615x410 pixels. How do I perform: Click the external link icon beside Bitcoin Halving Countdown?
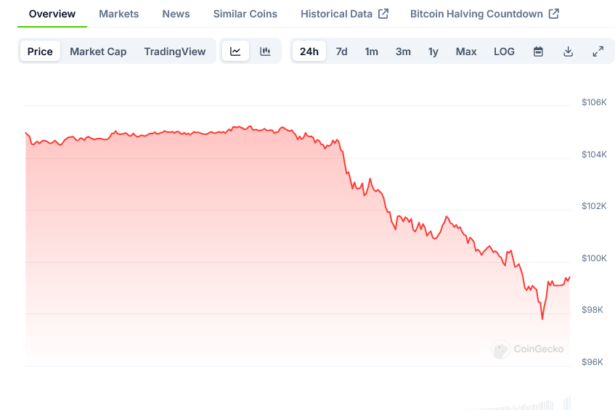554,14
